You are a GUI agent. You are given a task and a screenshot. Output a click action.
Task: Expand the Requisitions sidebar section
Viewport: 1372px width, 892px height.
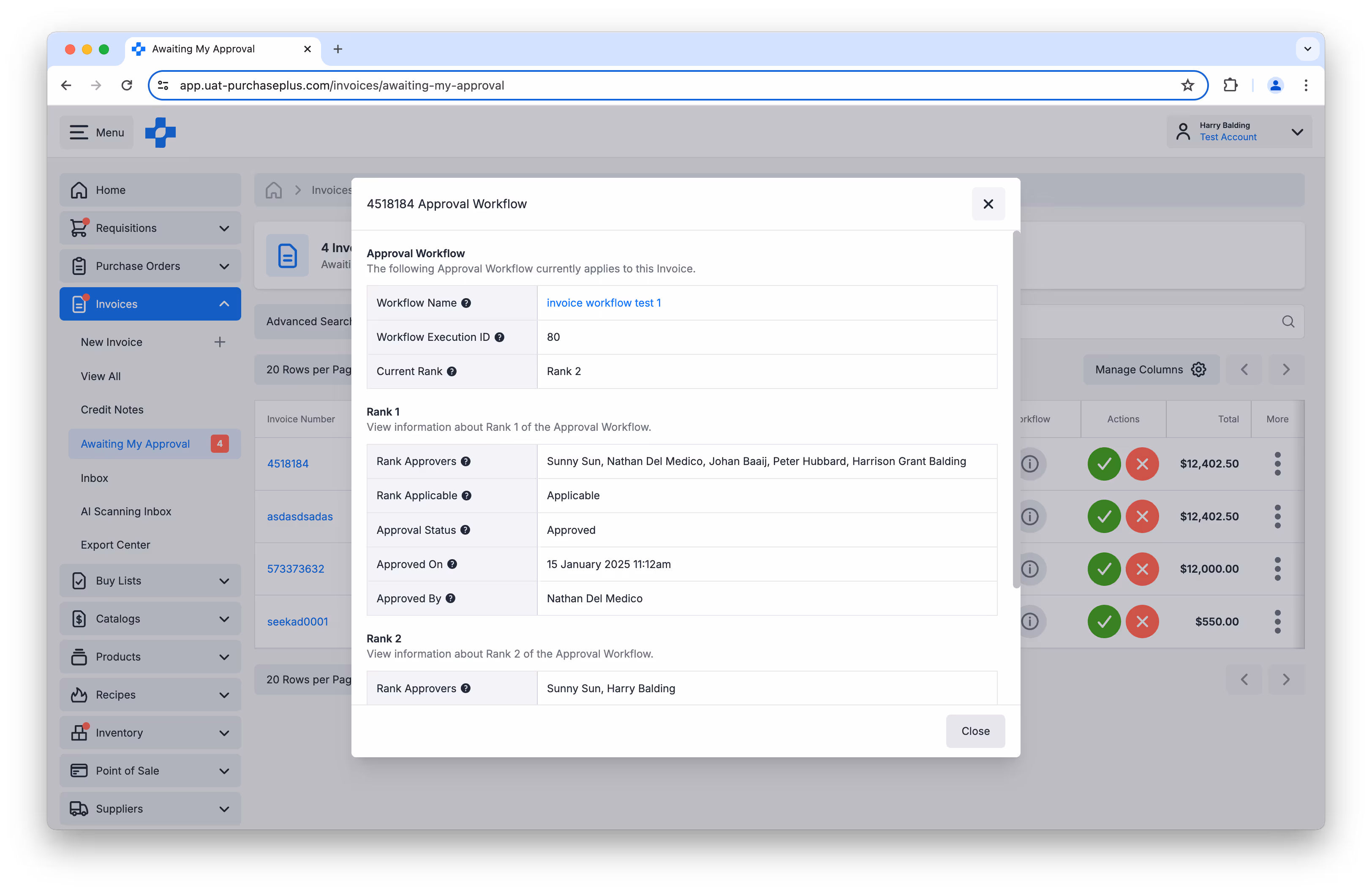click(224, 228)
